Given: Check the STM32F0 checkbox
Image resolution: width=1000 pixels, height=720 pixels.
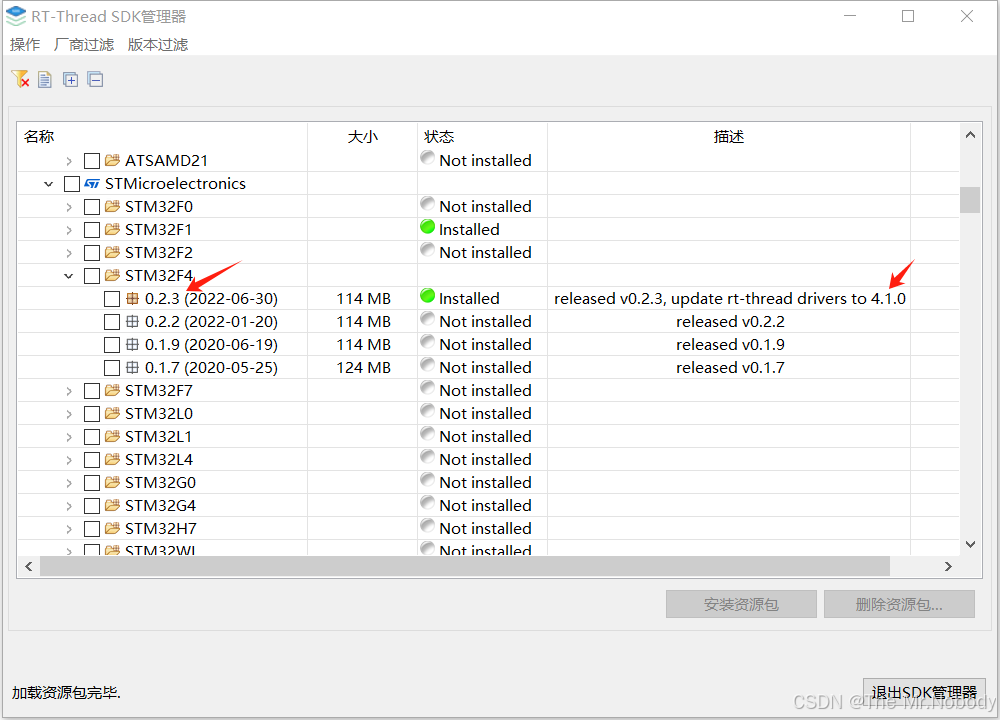Looking at the screenshot, I should [x=92, y=207].
